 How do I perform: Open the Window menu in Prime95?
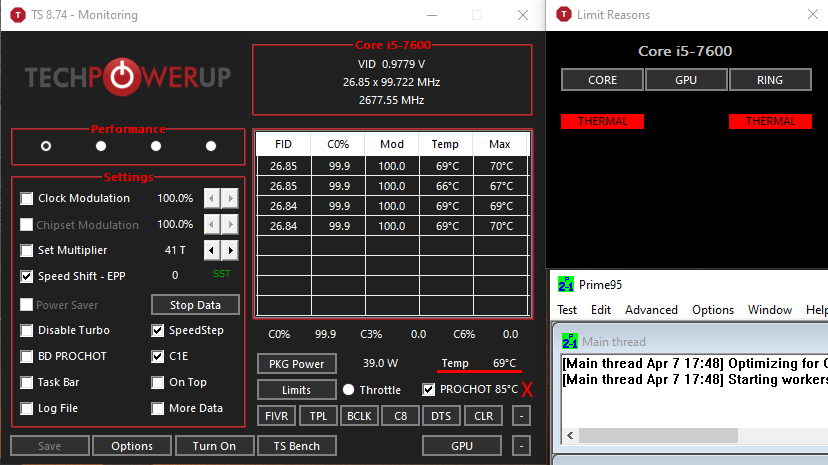click(x=769, y=310)
